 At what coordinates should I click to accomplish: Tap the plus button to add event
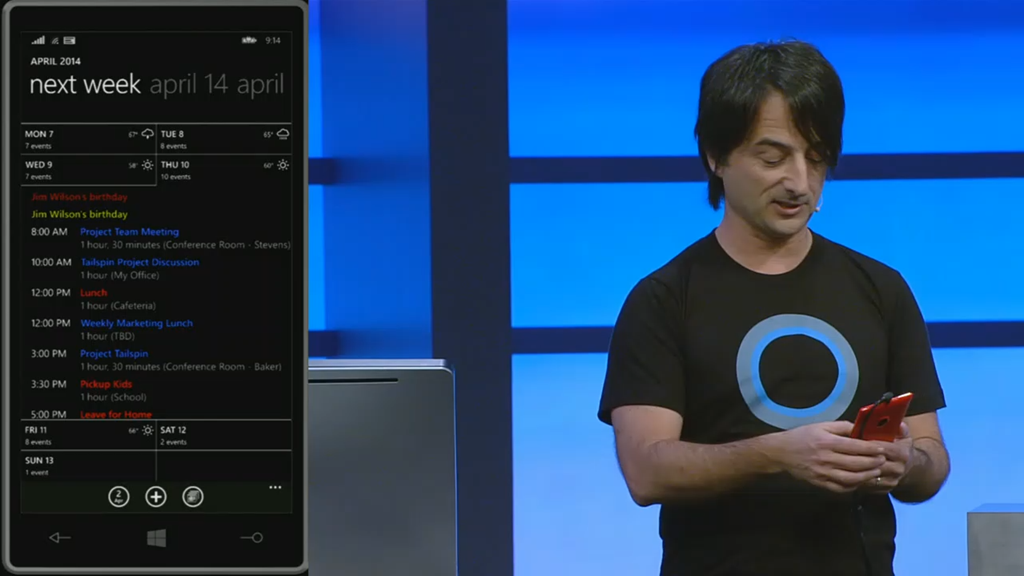(155, 497)
